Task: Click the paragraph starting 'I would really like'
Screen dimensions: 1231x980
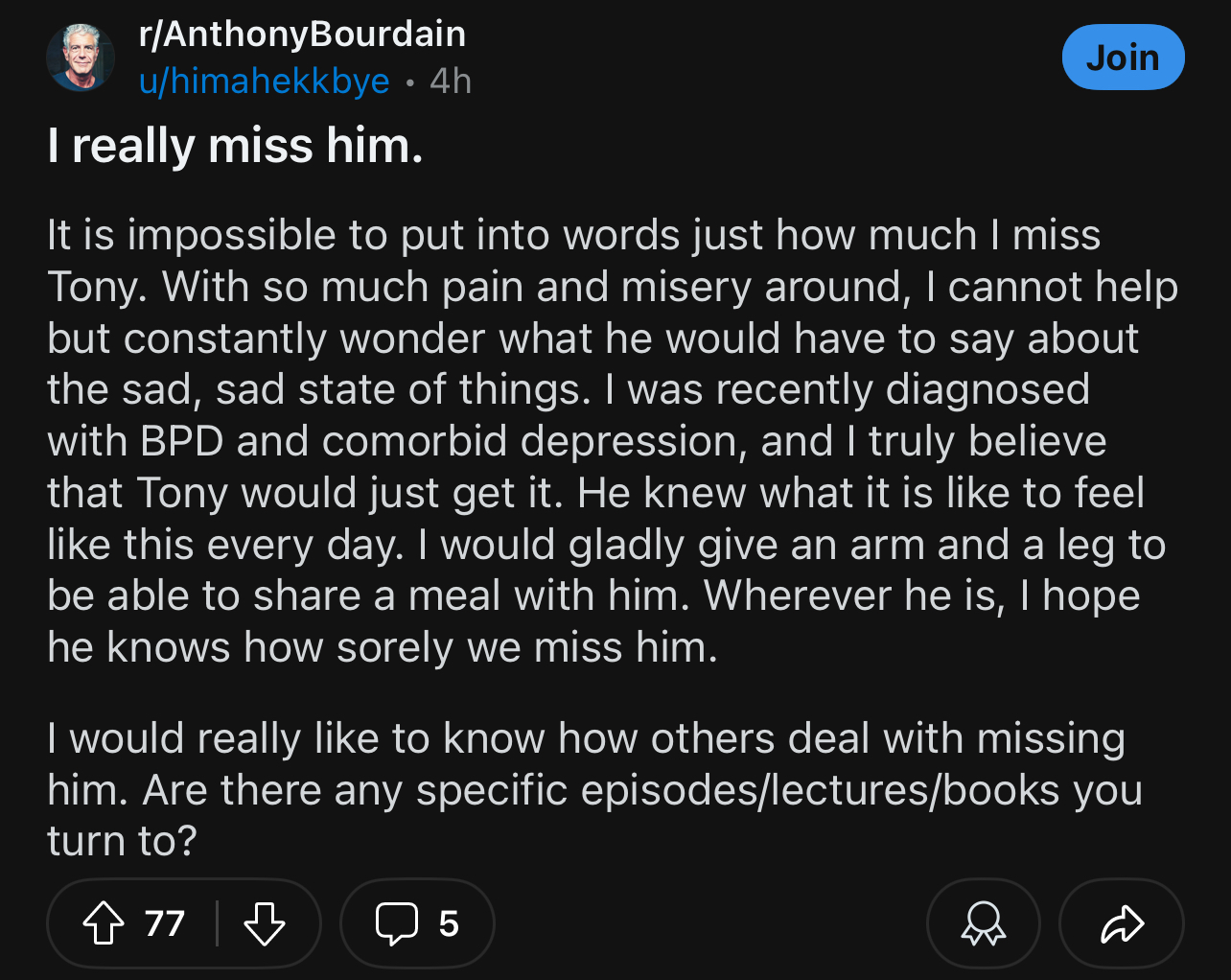Action: click(594, 790)
